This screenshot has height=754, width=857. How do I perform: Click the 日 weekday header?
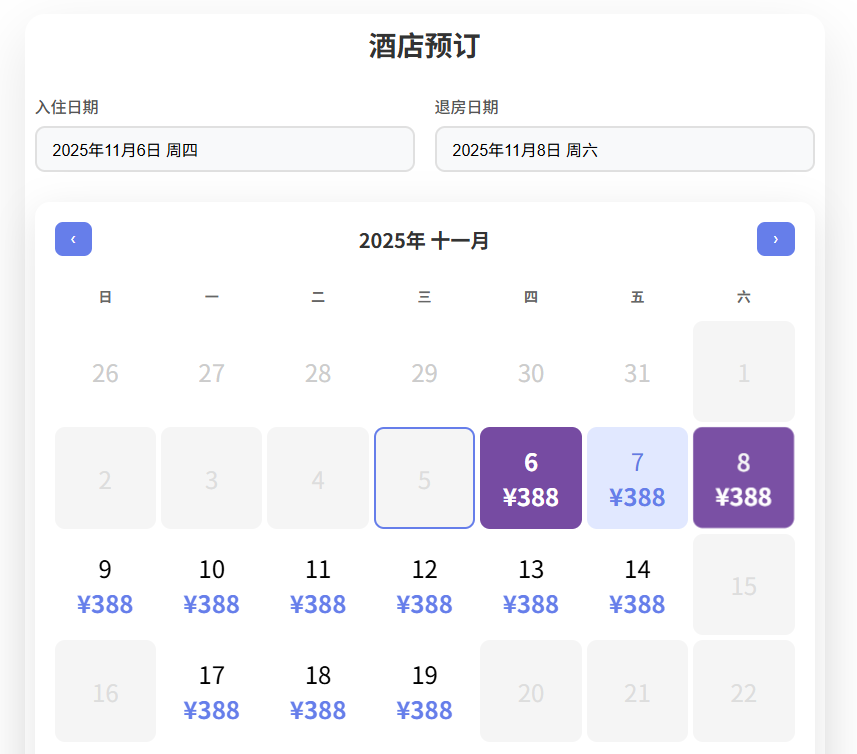105,297
